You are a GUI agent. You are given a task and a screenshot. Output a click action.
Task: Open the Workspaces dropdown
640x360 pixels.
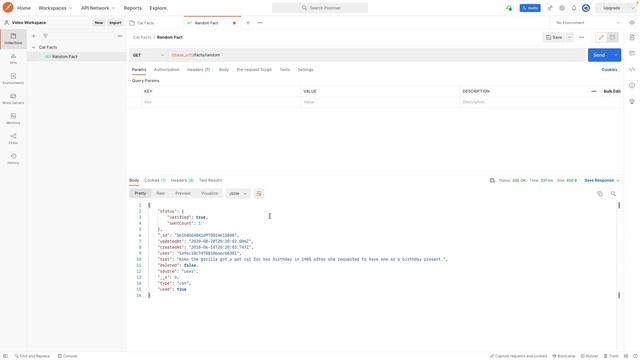(55, 8)
